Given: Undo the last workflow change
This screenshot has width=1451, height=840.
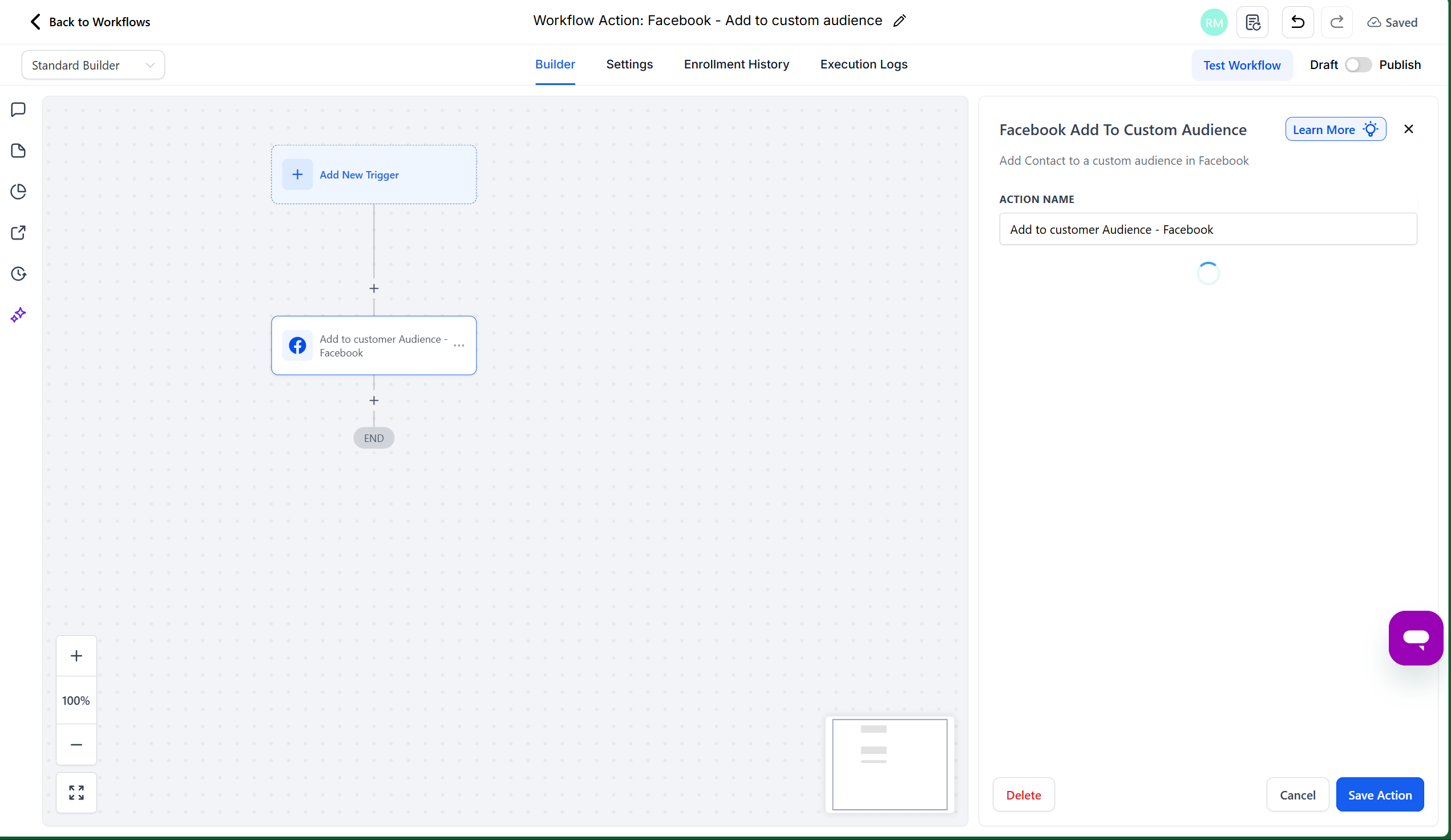Looking at the screenshot, I should tap(1297, 22).
